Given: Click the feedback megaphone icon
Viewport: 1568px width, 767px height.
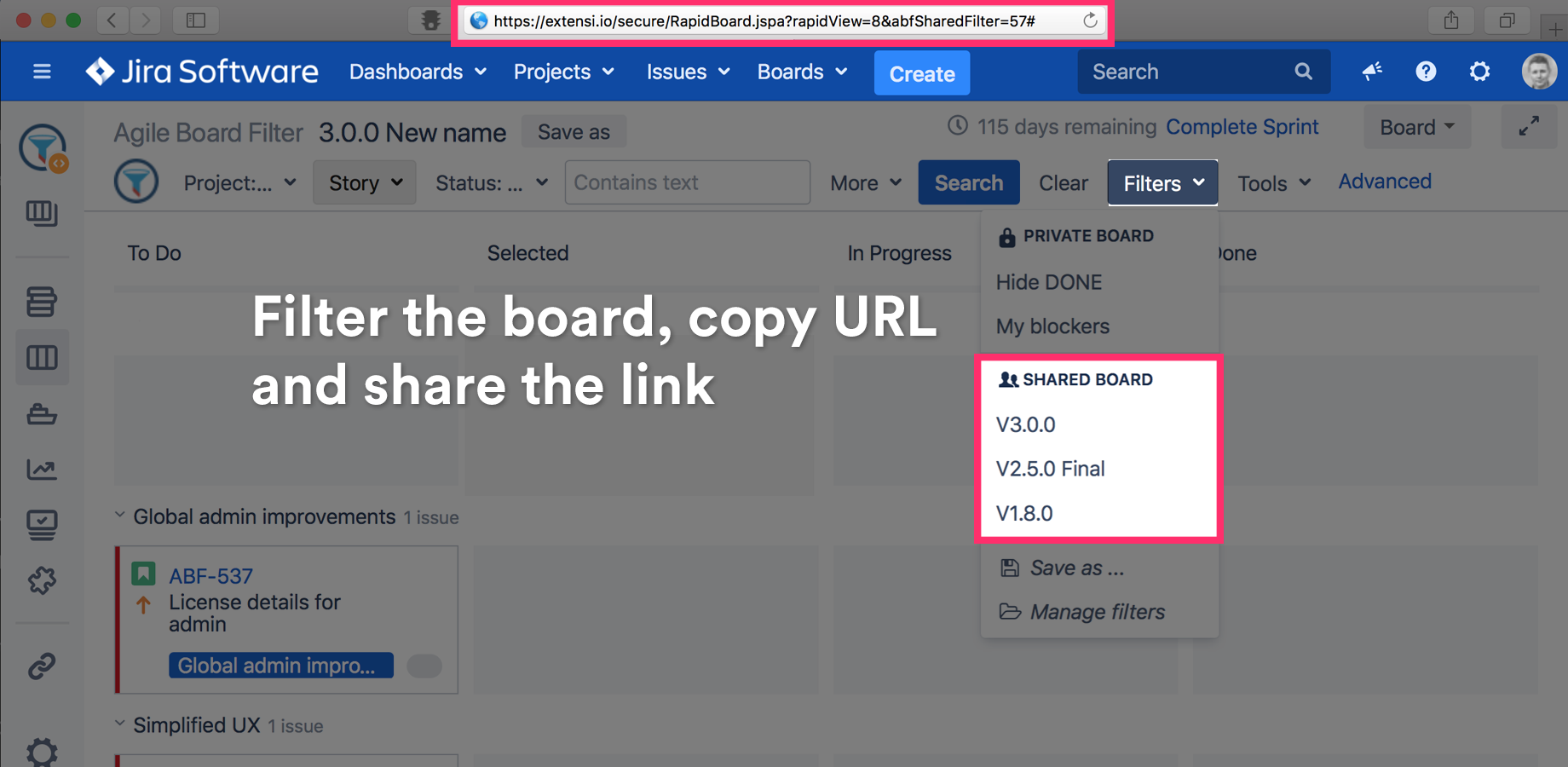Looking at the screenshot, I should tap(1371, 72).
